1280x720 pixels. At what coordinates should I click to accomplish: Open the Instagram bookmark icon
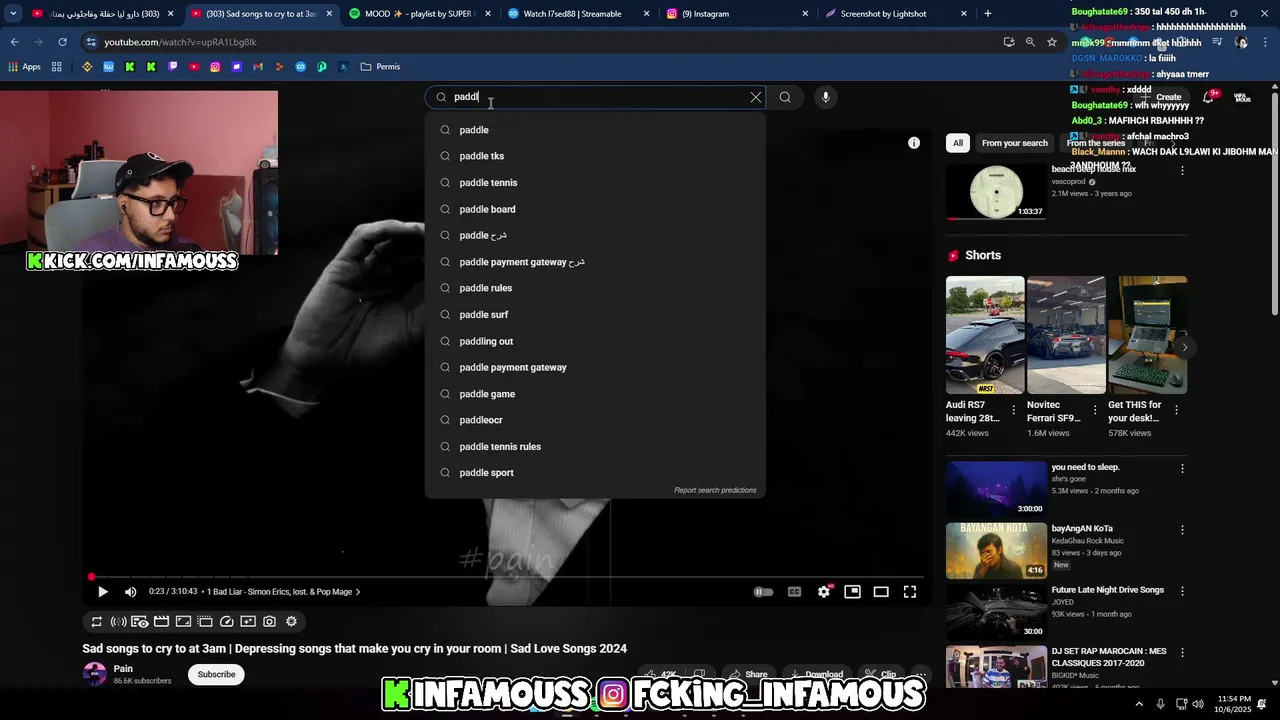(215, 67)
